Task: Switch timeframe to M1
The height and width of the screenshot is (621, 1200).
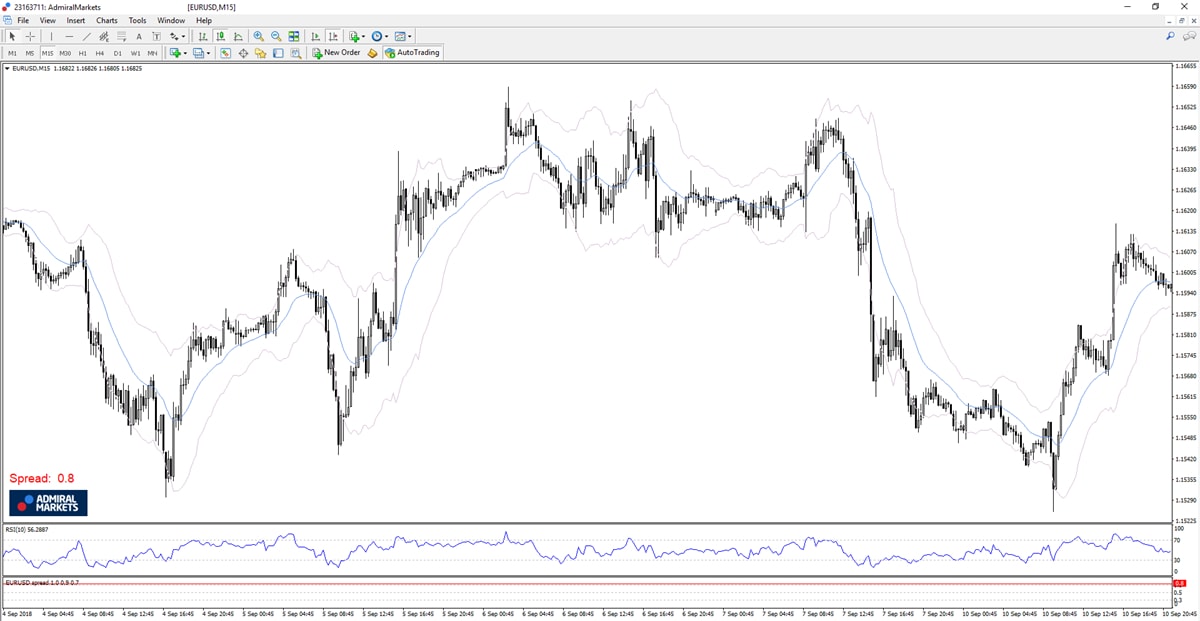Action: coord(12,53)
